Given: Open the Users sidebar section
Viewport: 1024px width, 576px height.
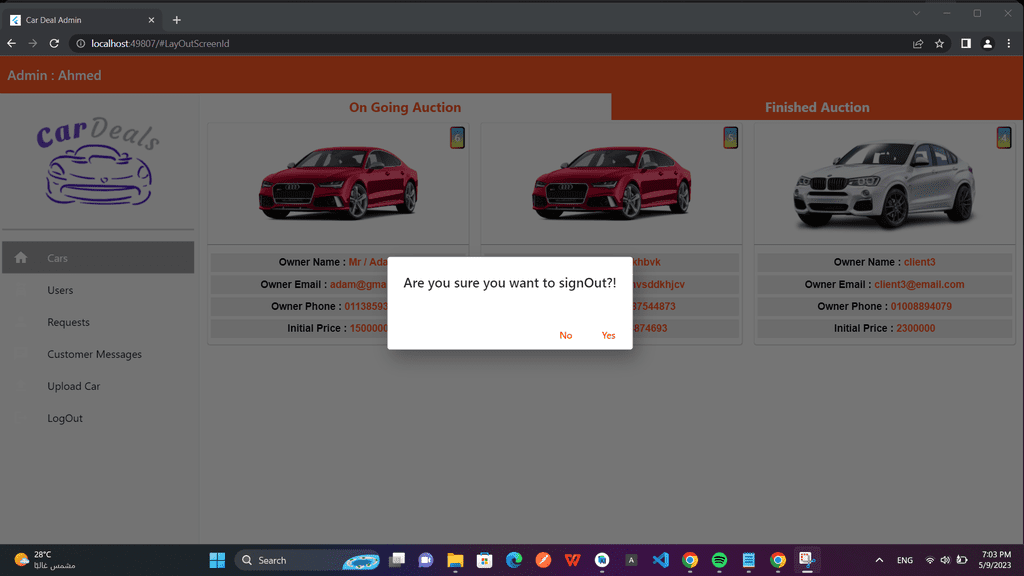Looking at the screenshot, I should (98, 290).
